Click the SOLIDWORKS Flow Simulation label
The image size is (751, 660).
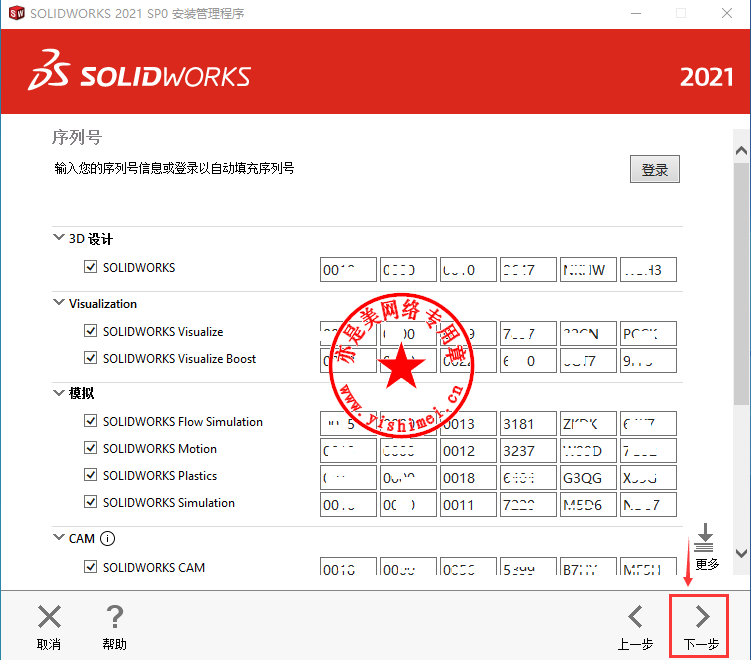[183, 421]
